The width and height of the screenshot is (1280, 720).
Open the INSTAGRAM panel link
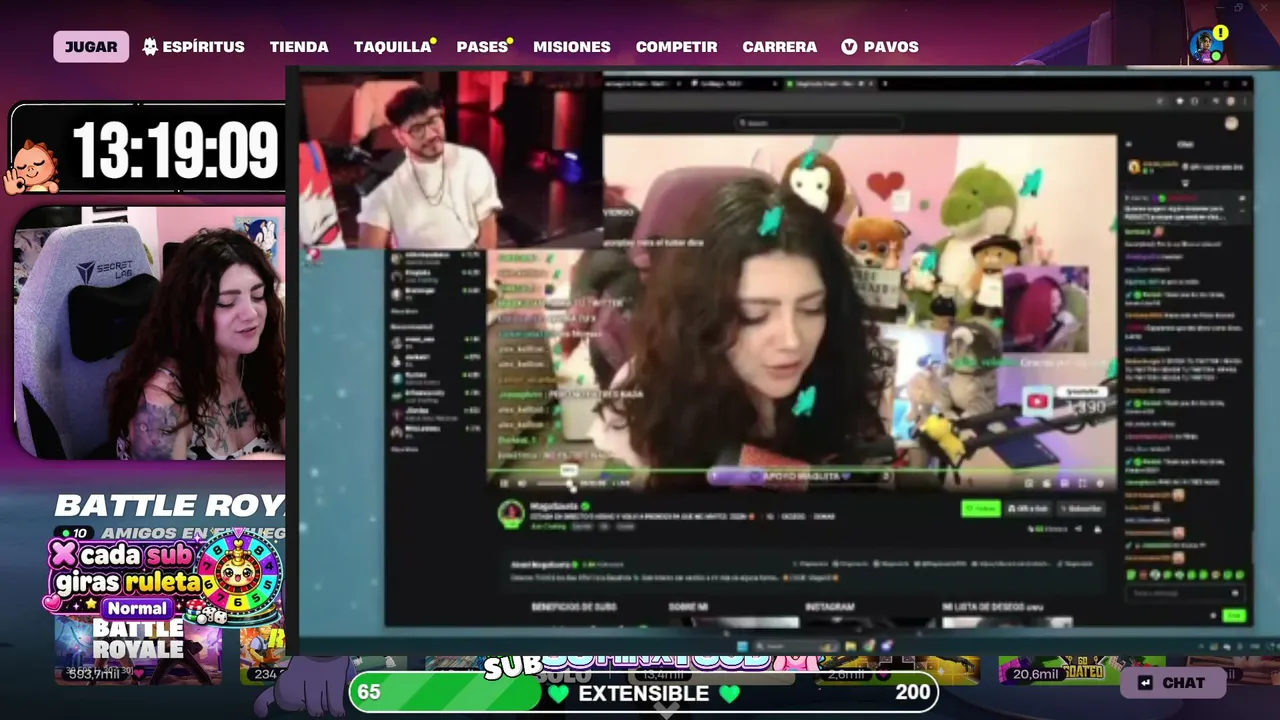tap(829, 607)
